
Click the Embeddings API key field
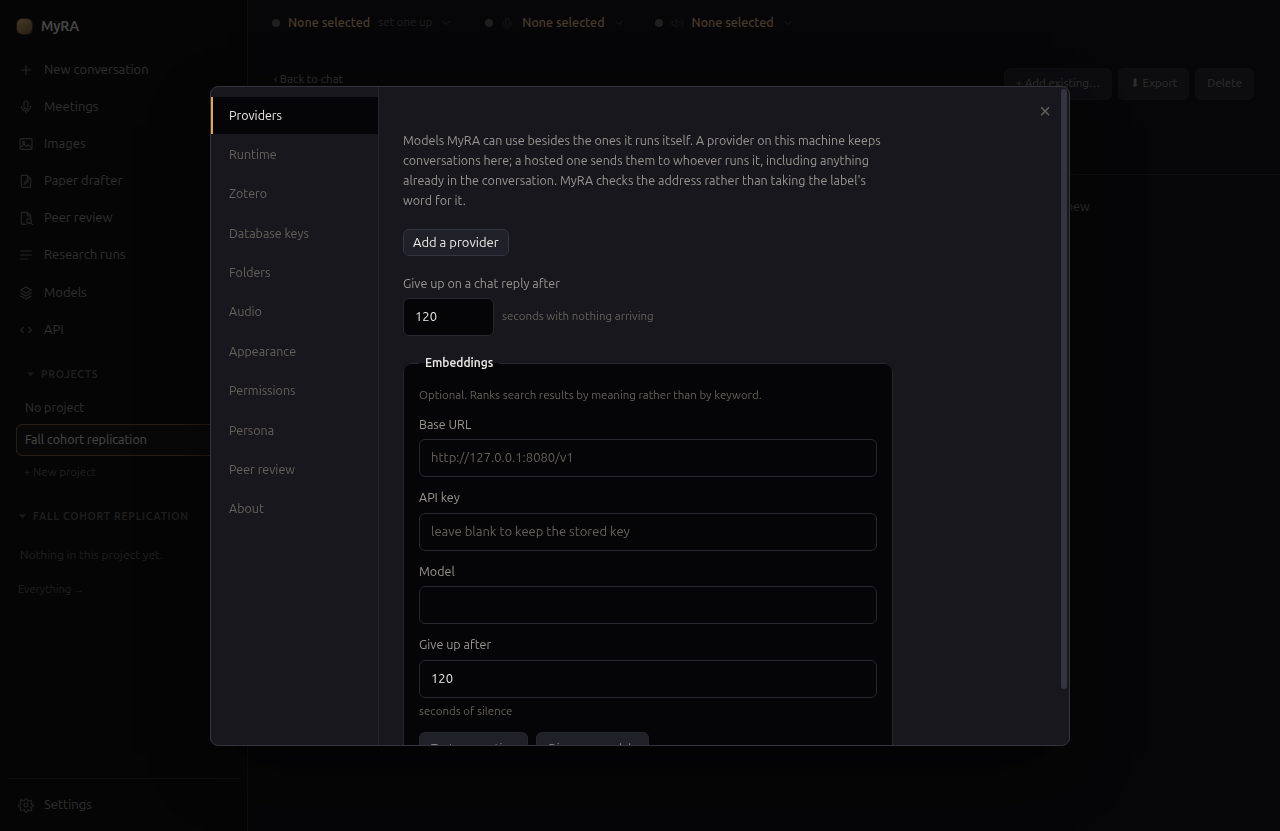click(648, 532)
